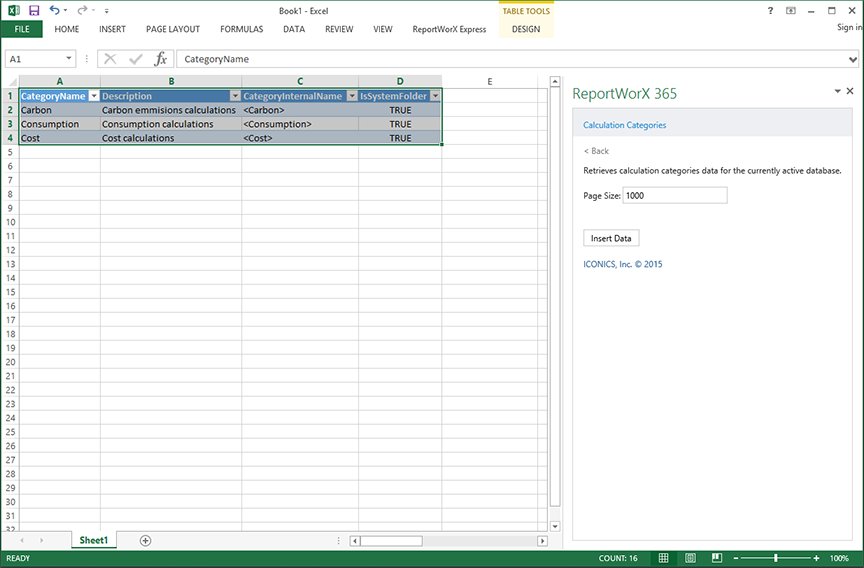Image resolution: width=864 pixels, height=568 pixels.
Task: Click the Insert Function fx icon
Action: point(160,59)
